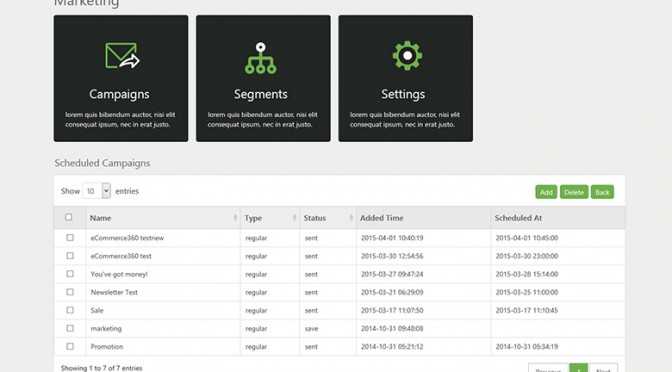Click 'regular' type in Promotion row
Image resolution: width=672 pixels, height=372 pixels.
(x=256, y=347)
